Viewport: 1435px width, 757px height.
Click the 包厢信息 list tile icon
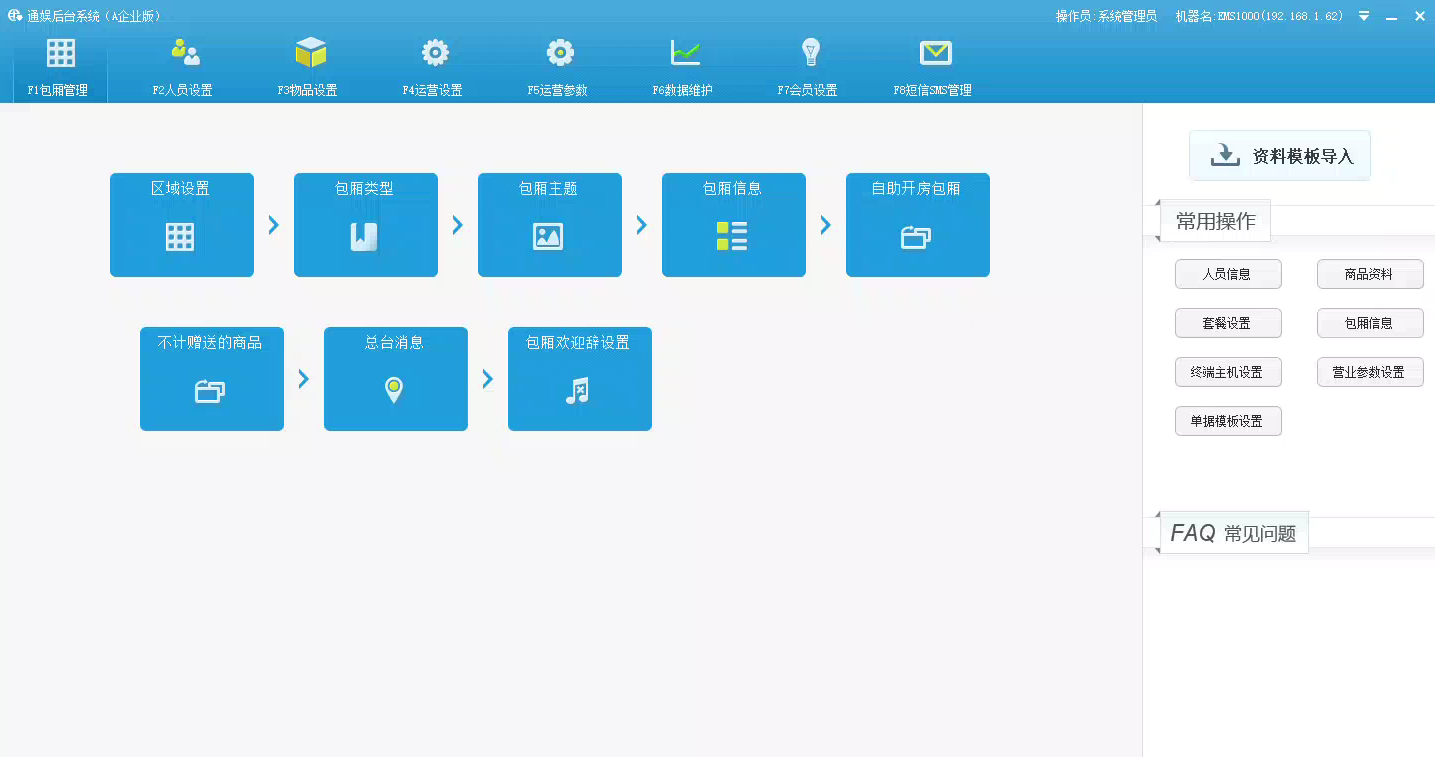pos(732,236)
